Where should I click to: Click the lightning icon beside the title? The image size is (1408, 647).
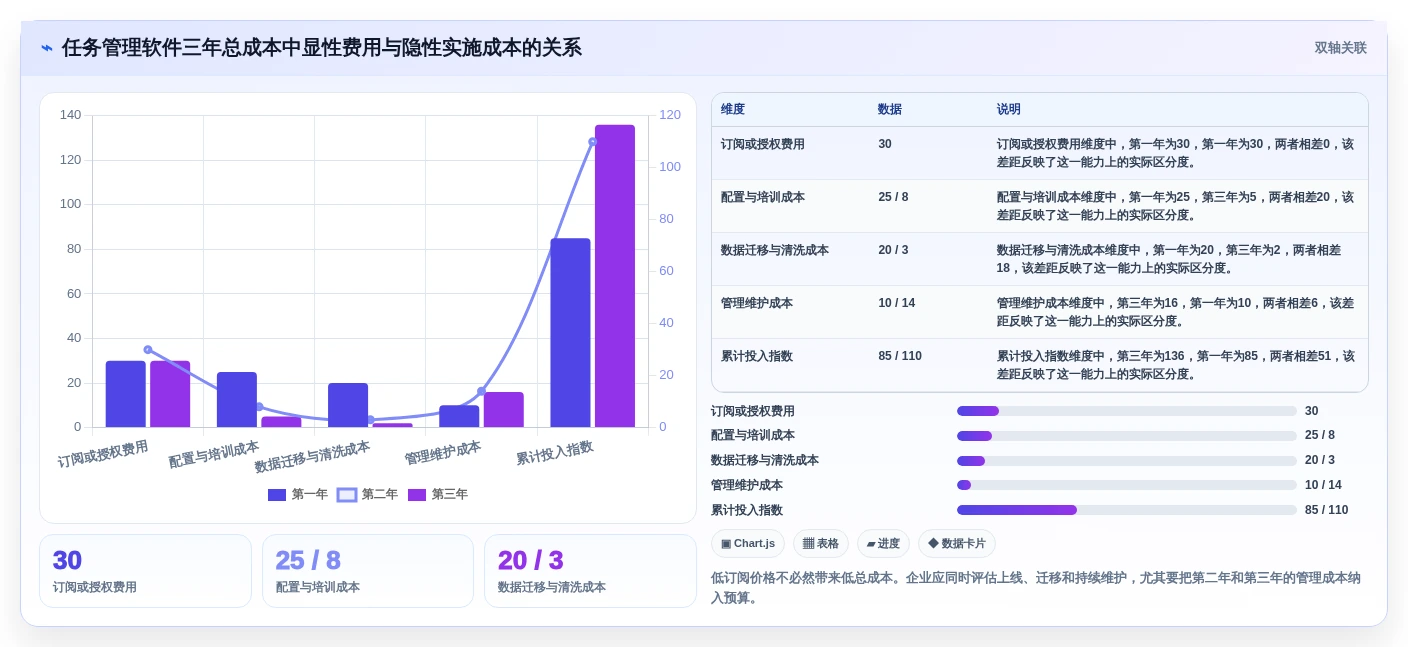(x=47, y=48)
